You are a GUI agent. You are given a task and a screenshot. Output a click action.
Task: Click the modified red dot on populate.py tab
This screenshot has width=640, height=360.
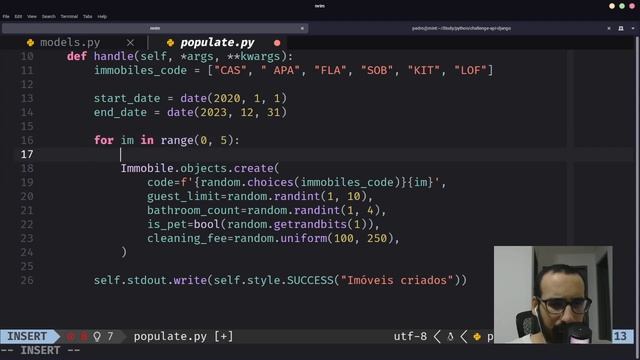(x=277, y=43)
